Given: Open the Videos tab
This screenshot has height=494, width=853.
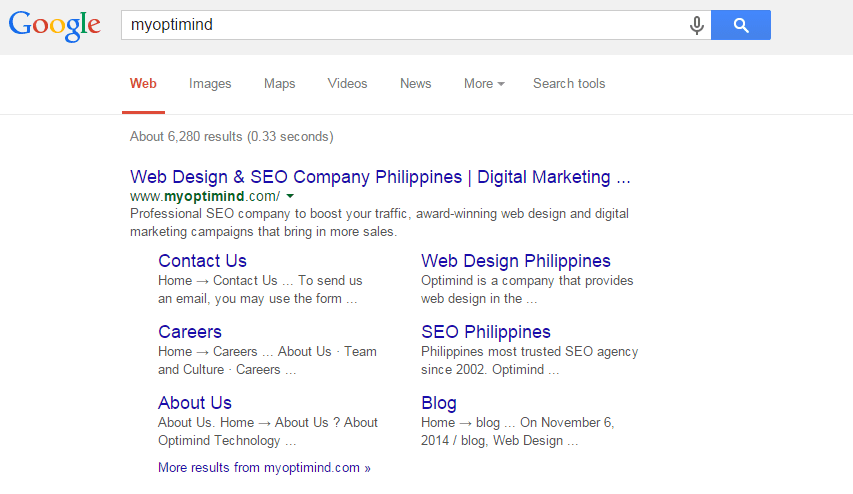Looking at the screenshot, I should (x=347, y=83).
